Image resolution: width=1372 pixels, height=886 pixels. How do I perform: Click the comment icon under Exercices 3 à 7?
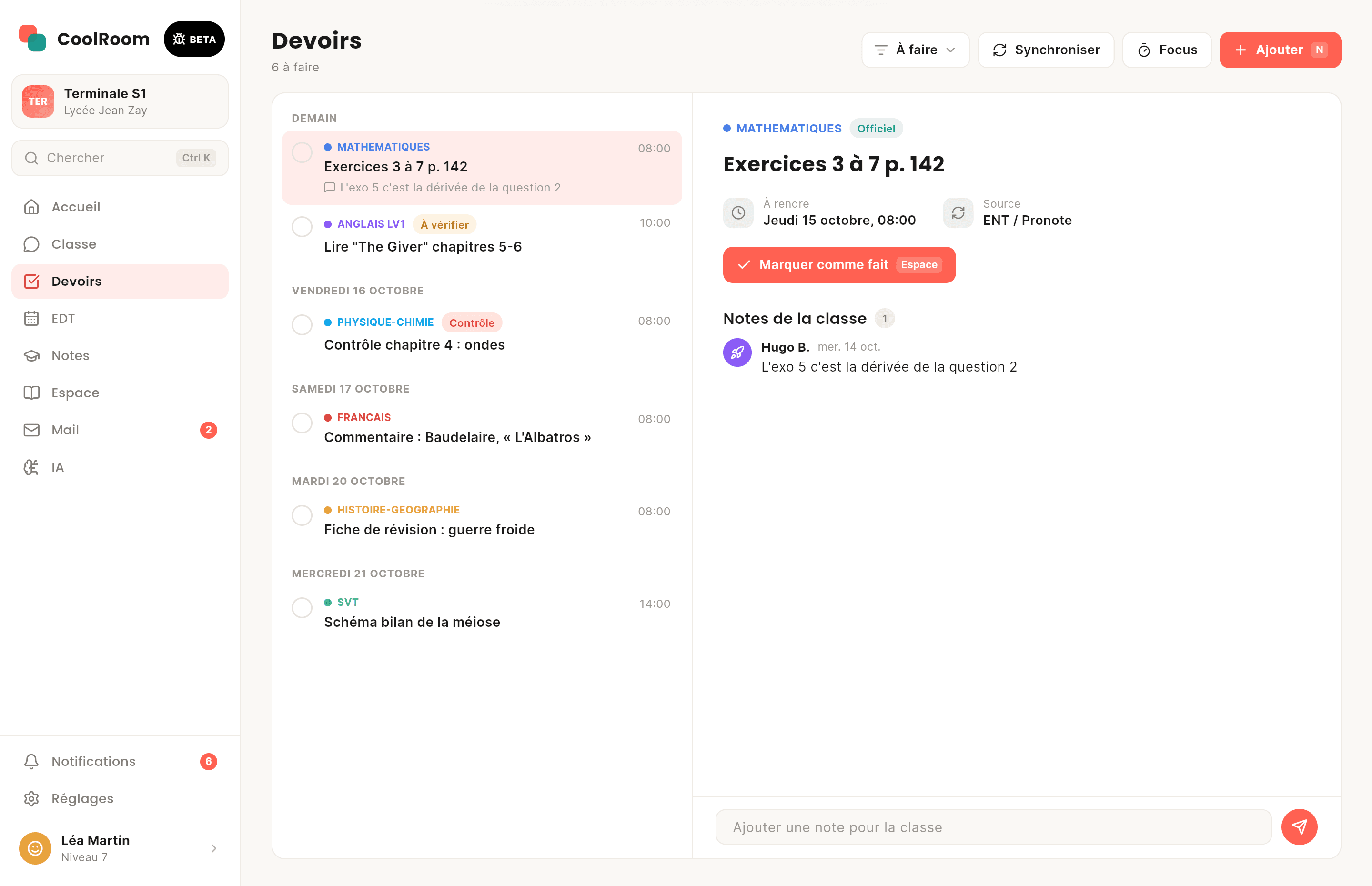[330, 188]
